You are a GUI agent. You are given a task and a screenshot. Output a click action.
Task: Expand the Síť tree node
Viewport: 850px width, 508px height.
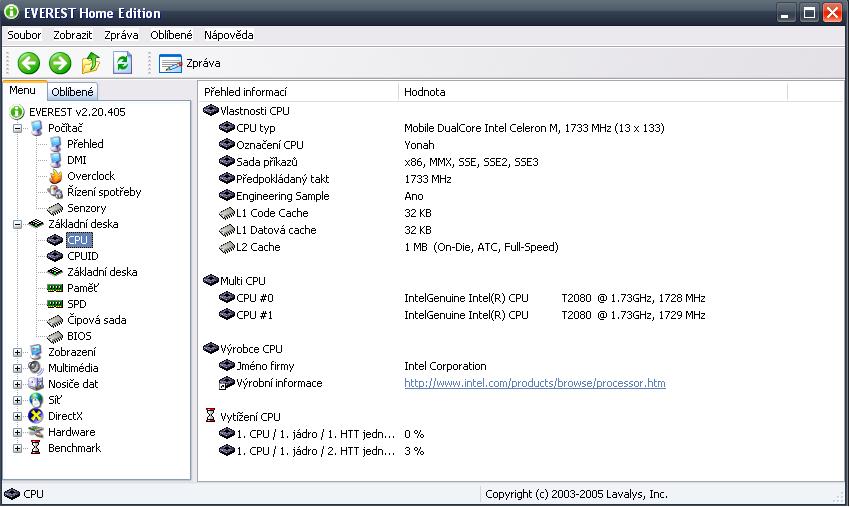[x=17, y=400]
